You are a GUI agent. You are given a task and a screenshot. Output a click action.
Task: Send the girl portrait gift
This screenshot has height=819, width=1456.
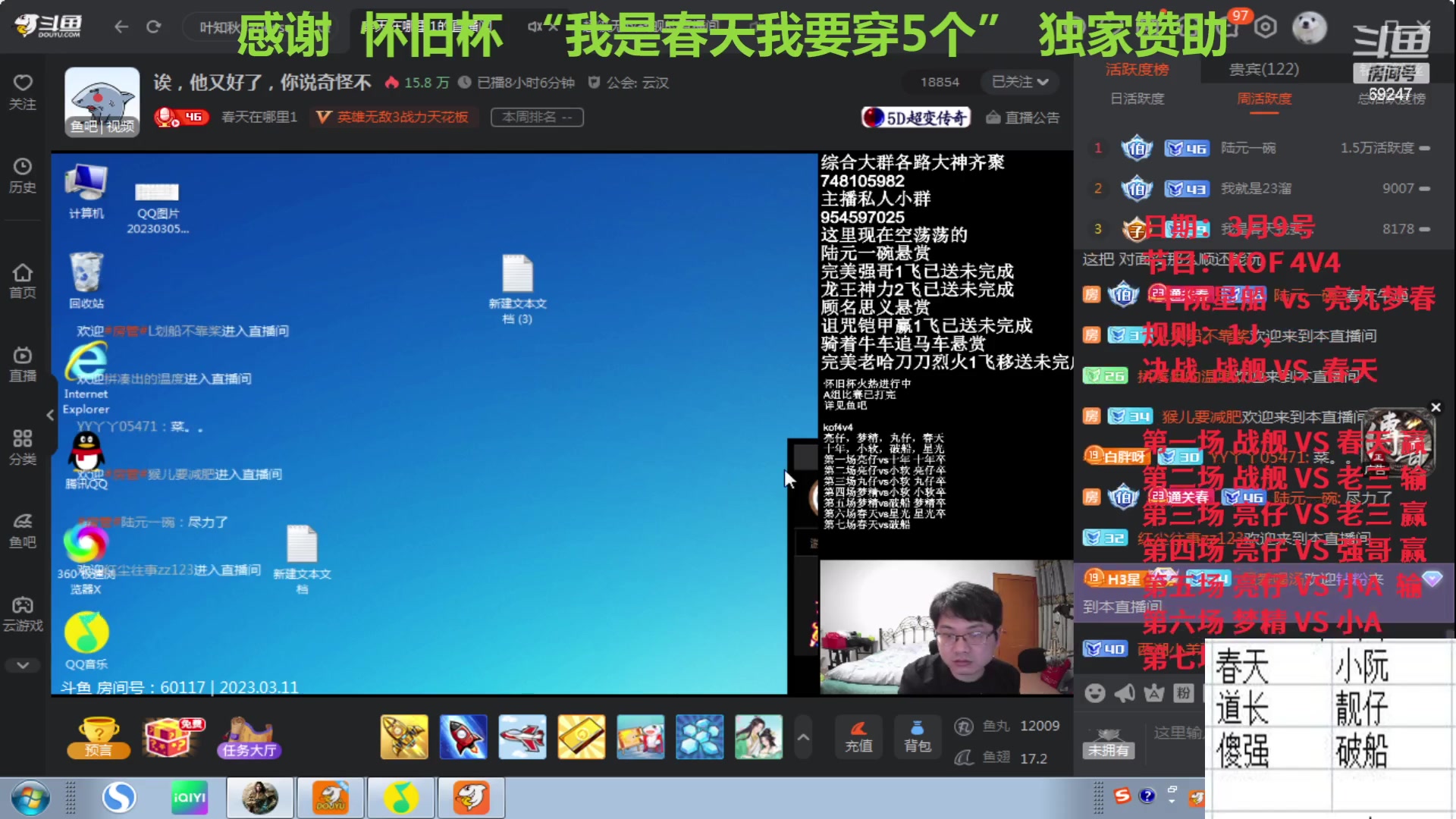coord(759,736)
